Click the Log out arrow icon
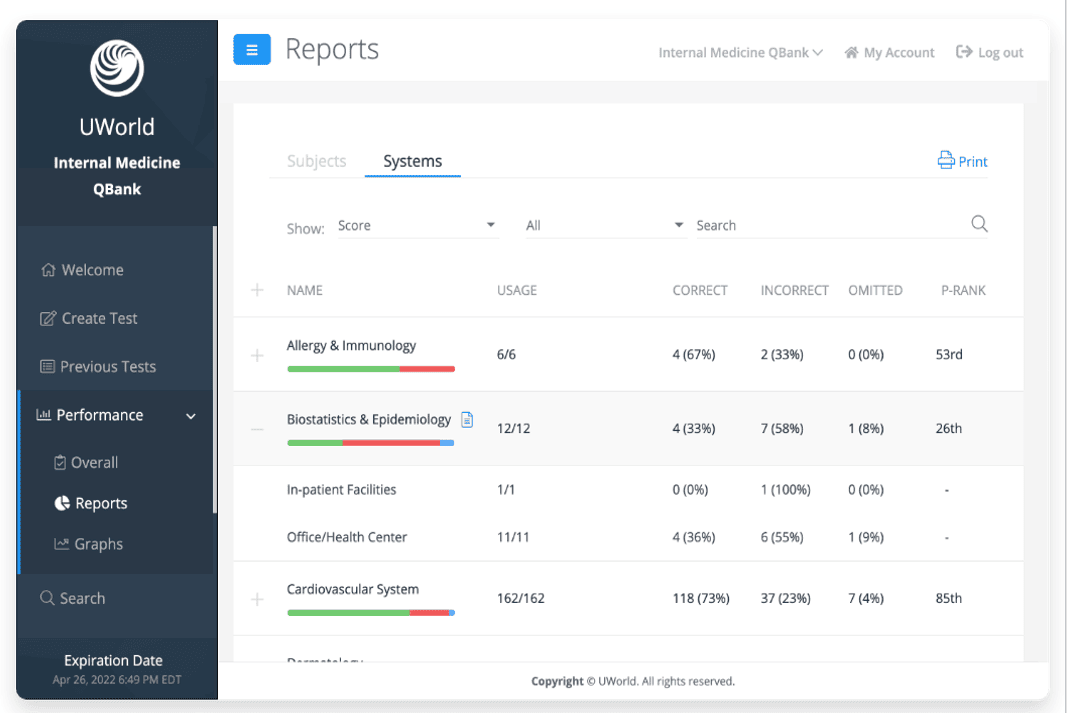 964,52
